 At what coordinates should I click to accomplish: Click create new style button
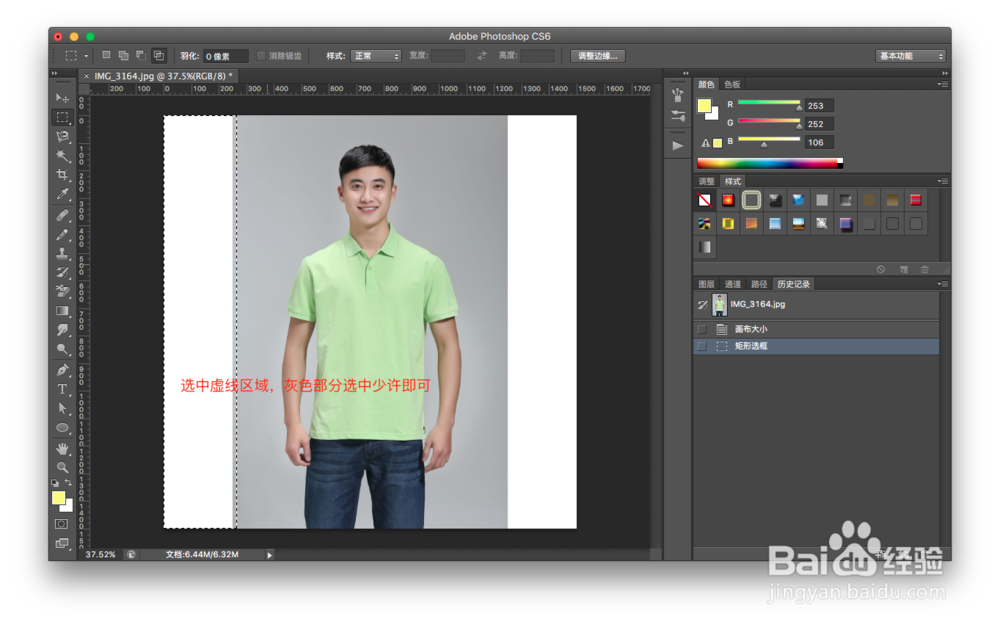point(903,269)
